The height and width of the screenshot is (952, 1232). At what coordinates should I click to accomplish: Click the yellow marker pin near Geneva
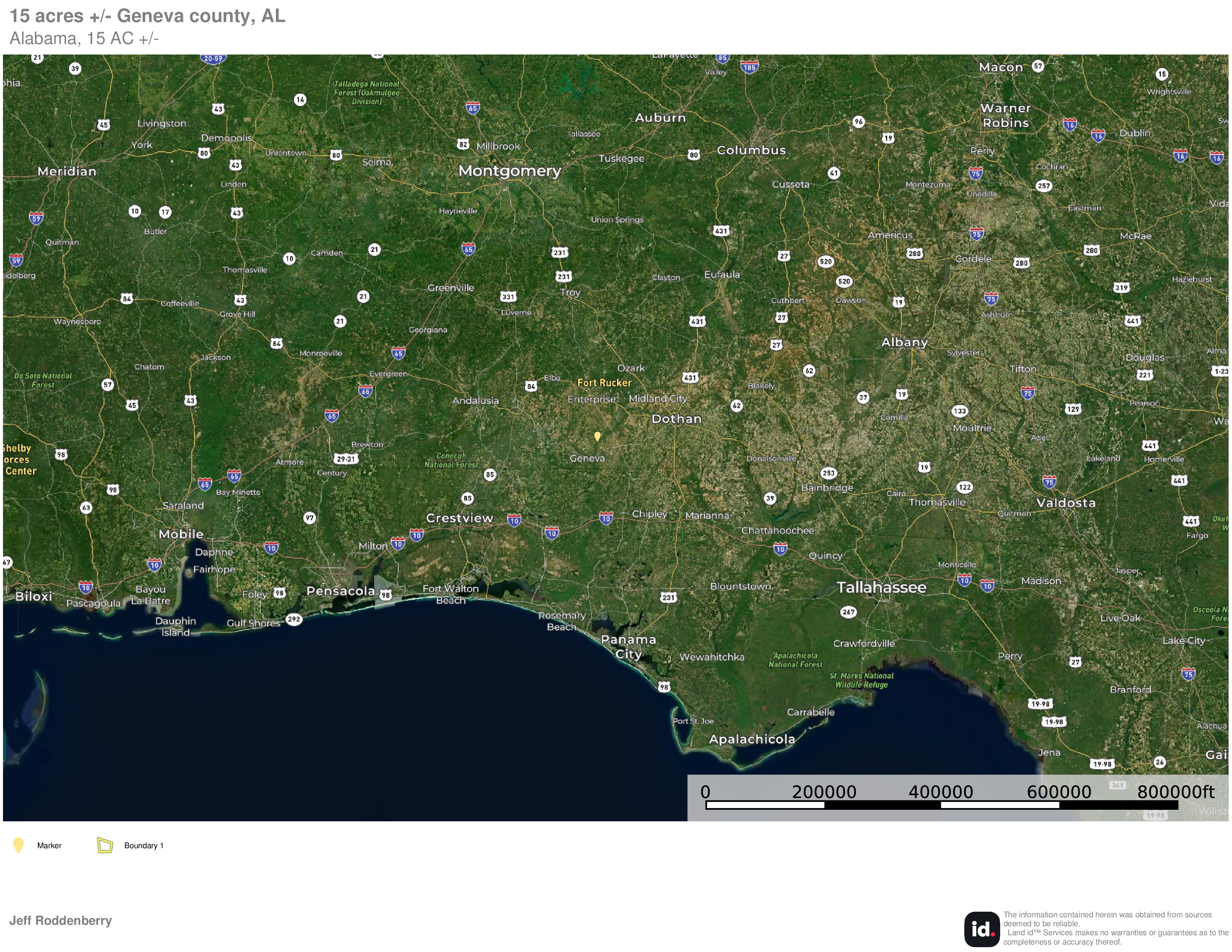pos(597,436)
